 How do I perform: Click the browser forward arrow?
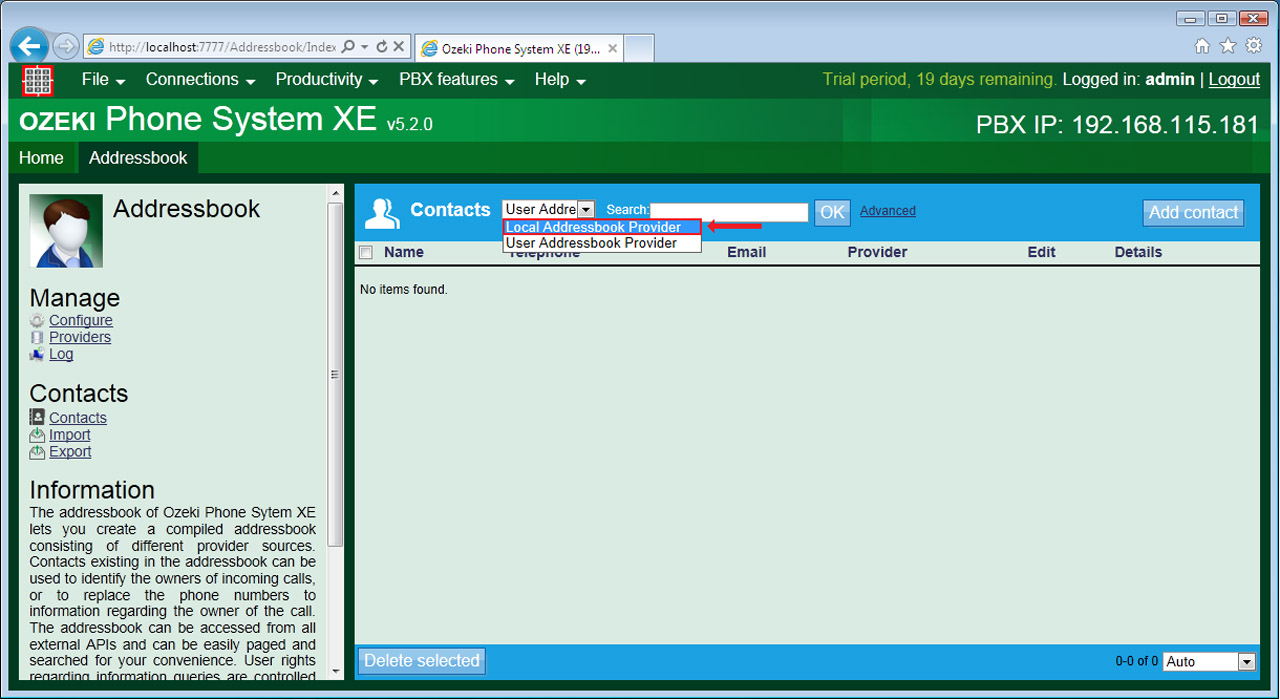tap(66, 46)
